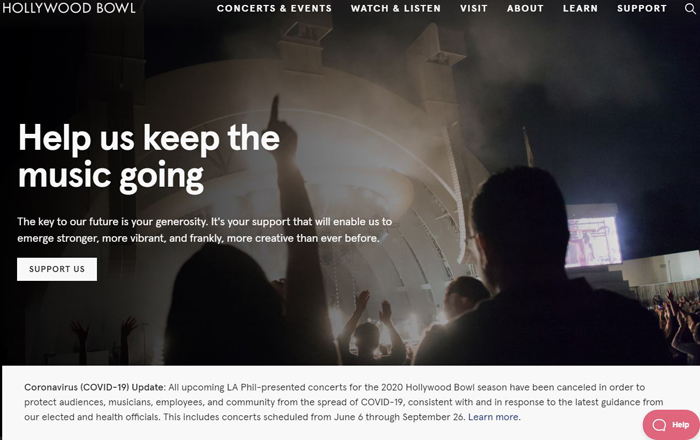Open the Watch & Listen menu
Screen dimensions: 700x440
tap(396, 8)
